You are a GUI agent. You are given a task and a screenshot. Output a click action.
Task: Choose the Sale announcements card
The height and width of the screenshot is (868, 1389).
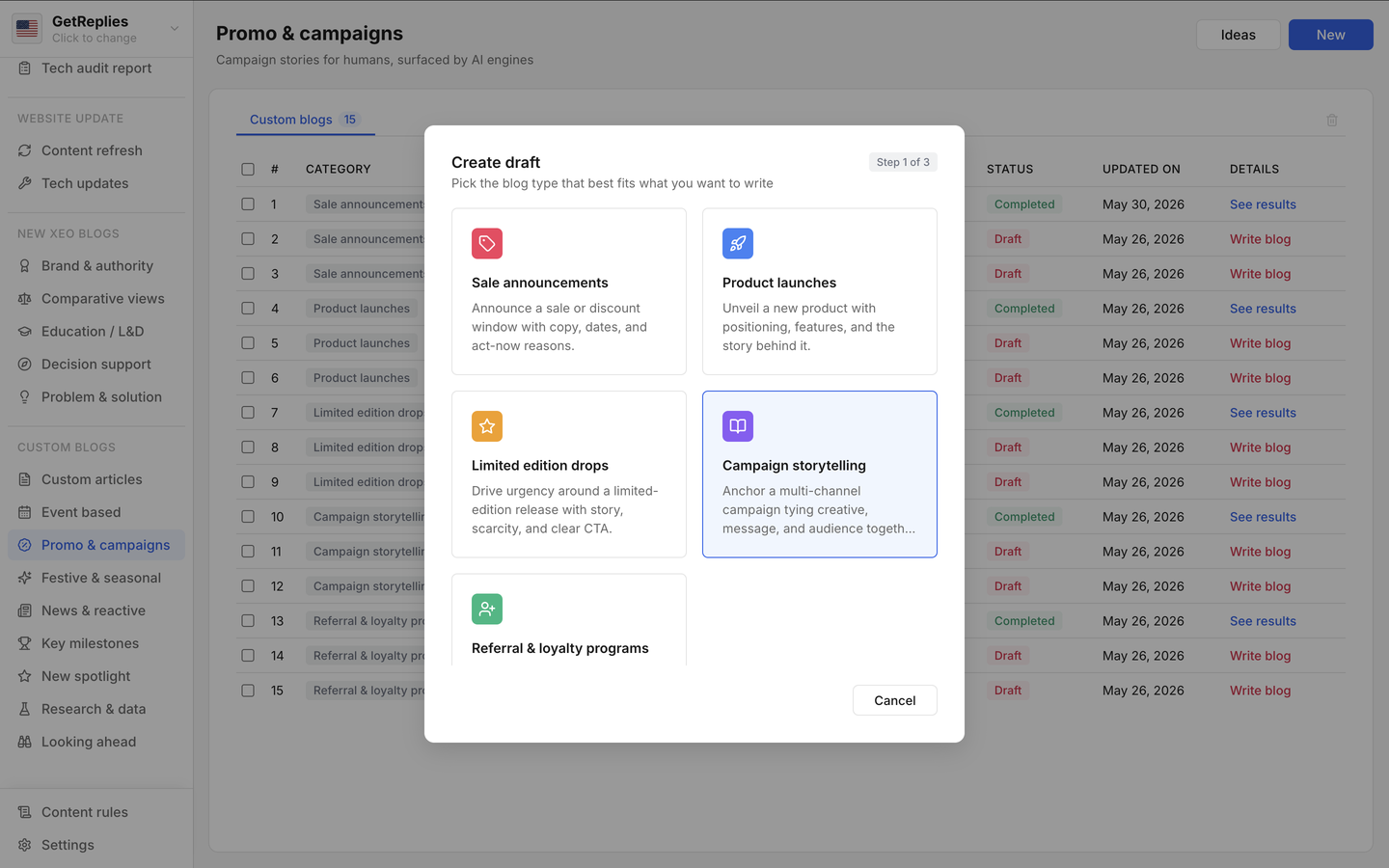569,291
